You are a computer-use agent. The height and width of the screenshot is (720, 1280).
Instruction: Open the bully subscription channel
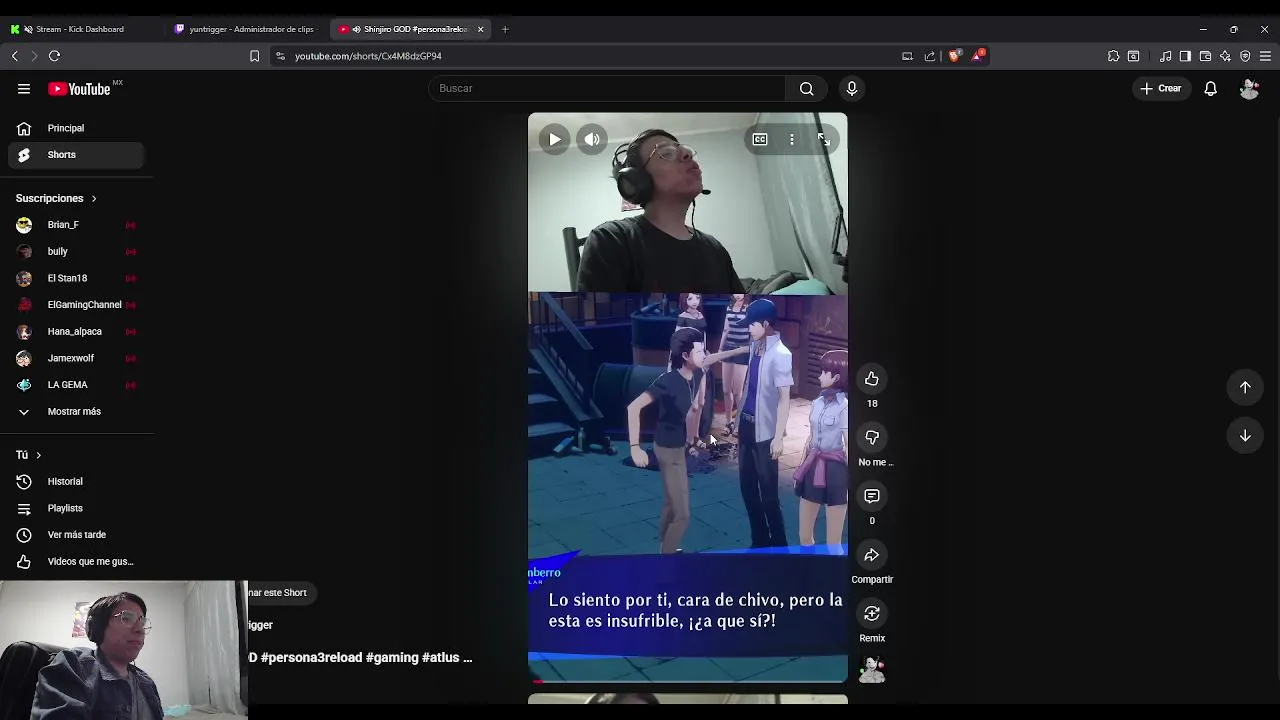tap(76, 251)
